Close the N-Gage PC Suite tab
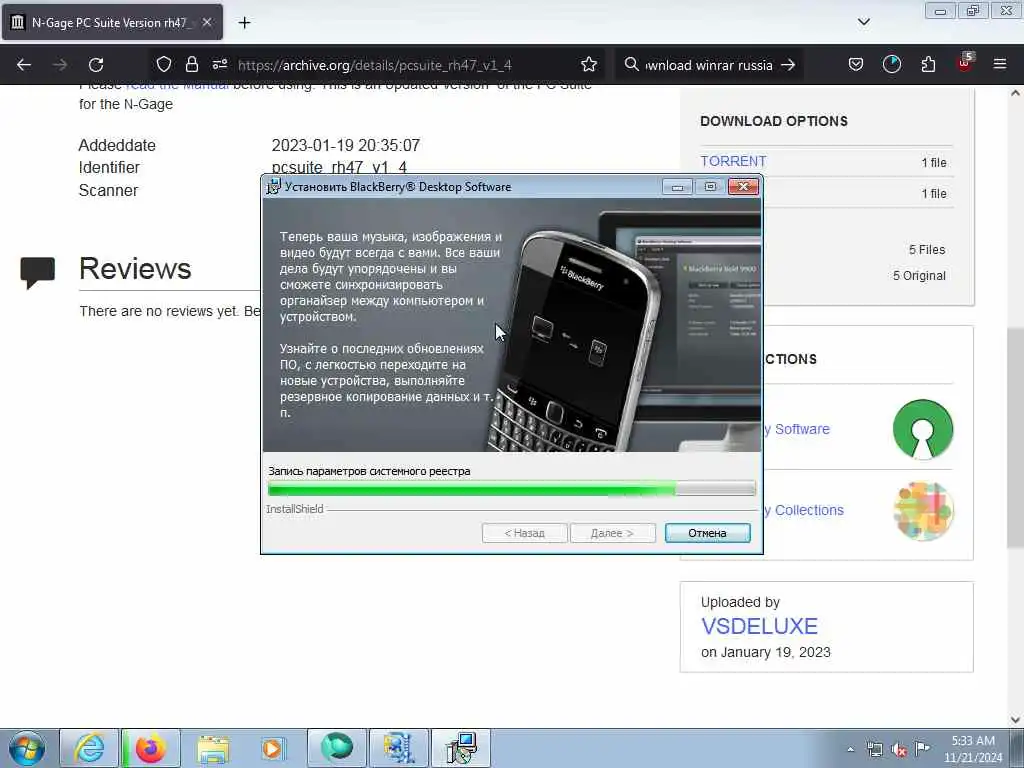Screen dimensions: 1024x768 coord(207,22)
